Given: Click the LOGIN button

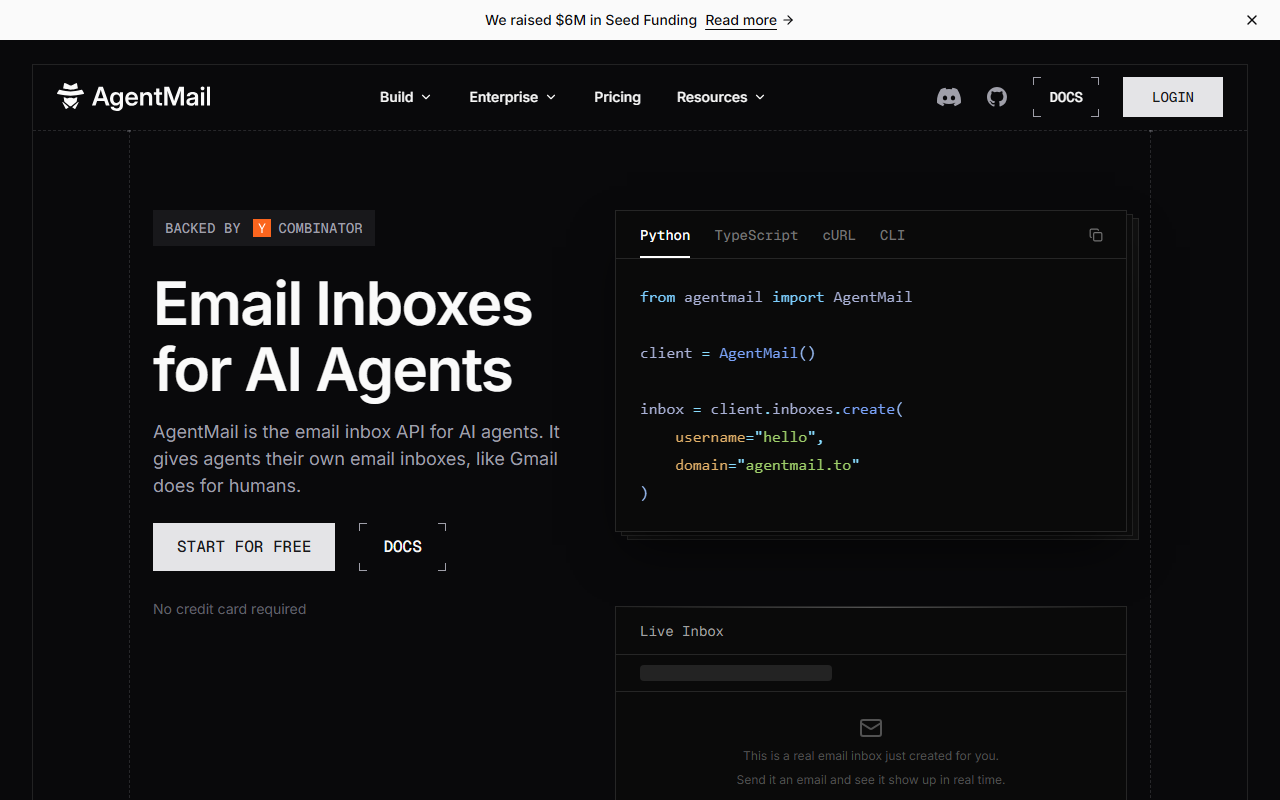Looking at the screenshot, I should (1173, 97).
